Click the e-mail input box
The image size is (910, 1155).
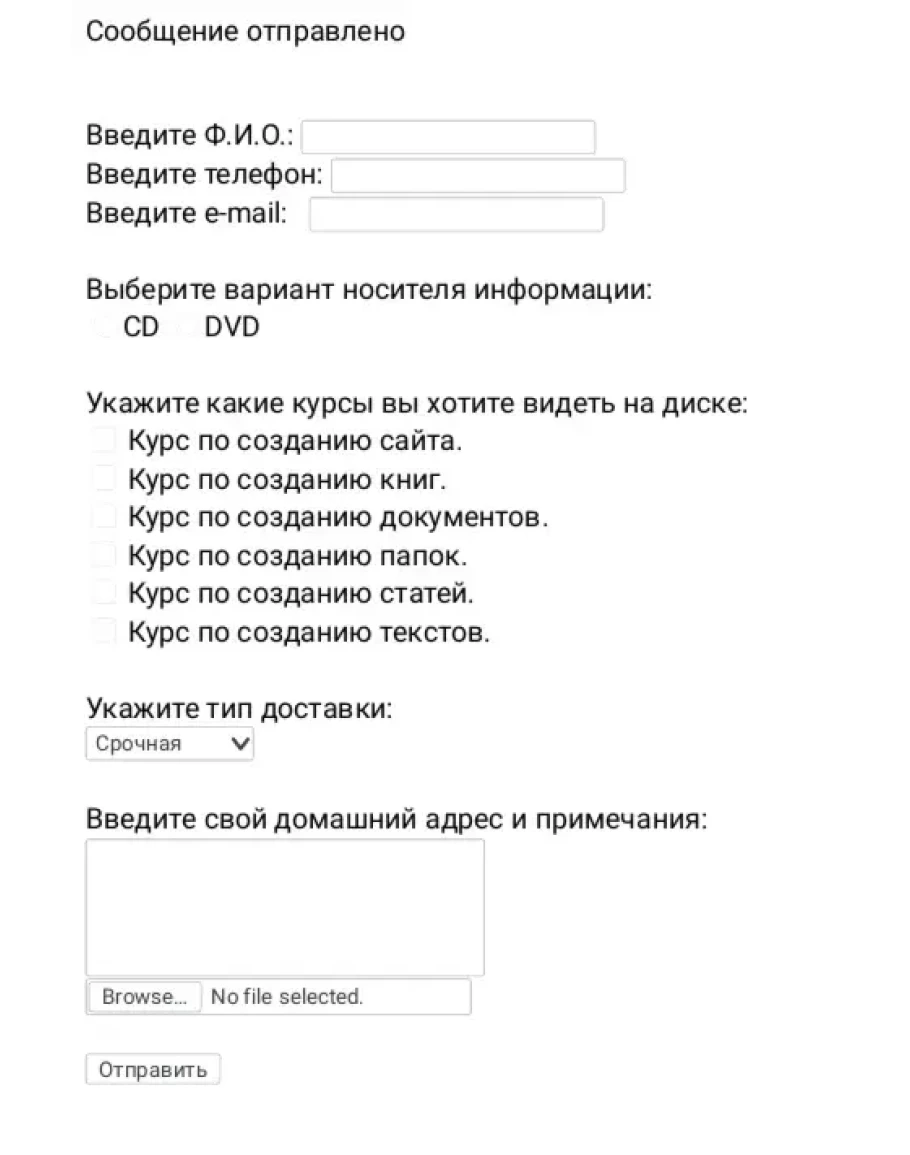pos(456,215)
